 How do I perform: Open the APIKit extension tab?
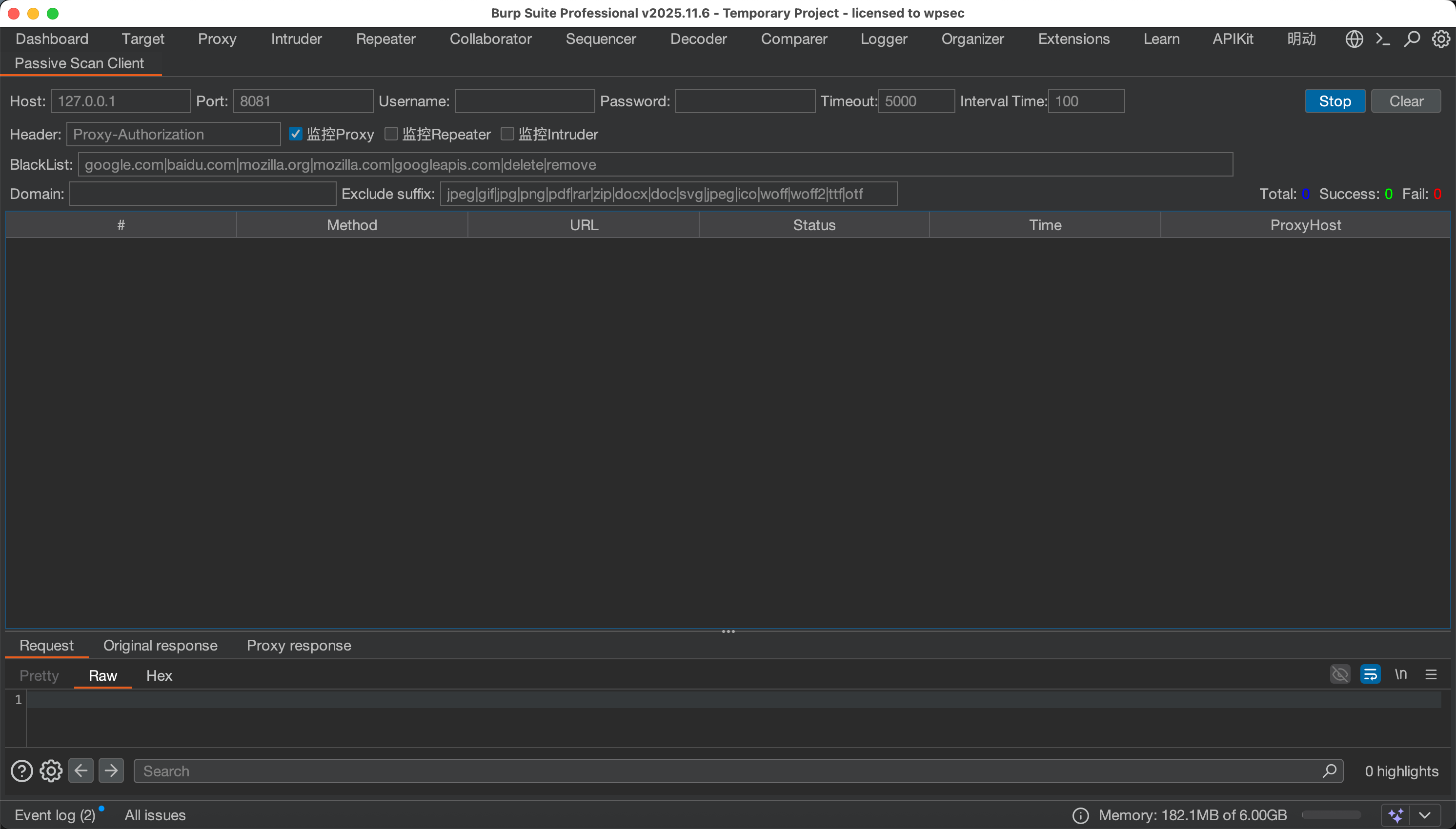click(x=1233, y=39)
